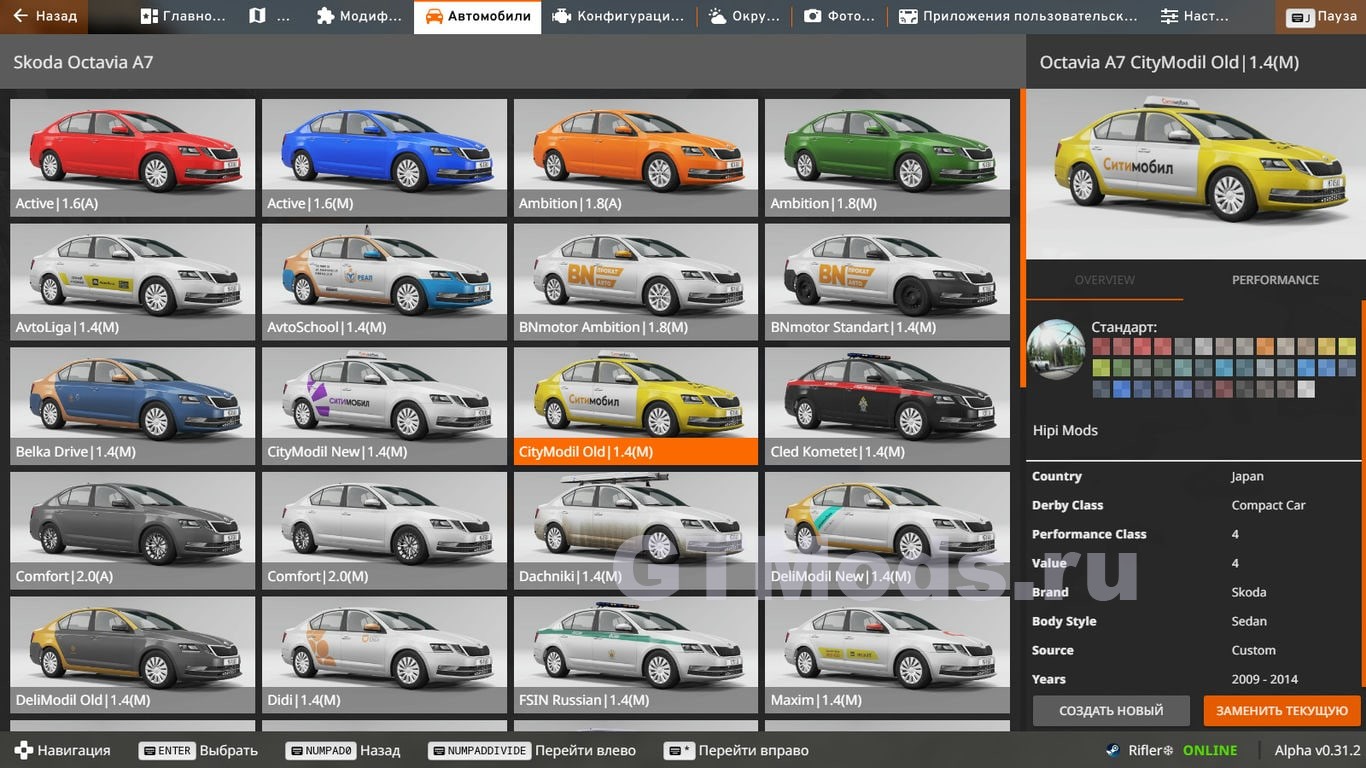Click the ЗАМЕНИТЬ ТЕКУЩУЮ button
Screen dimensions: 1366x768
click(1282, 711)
